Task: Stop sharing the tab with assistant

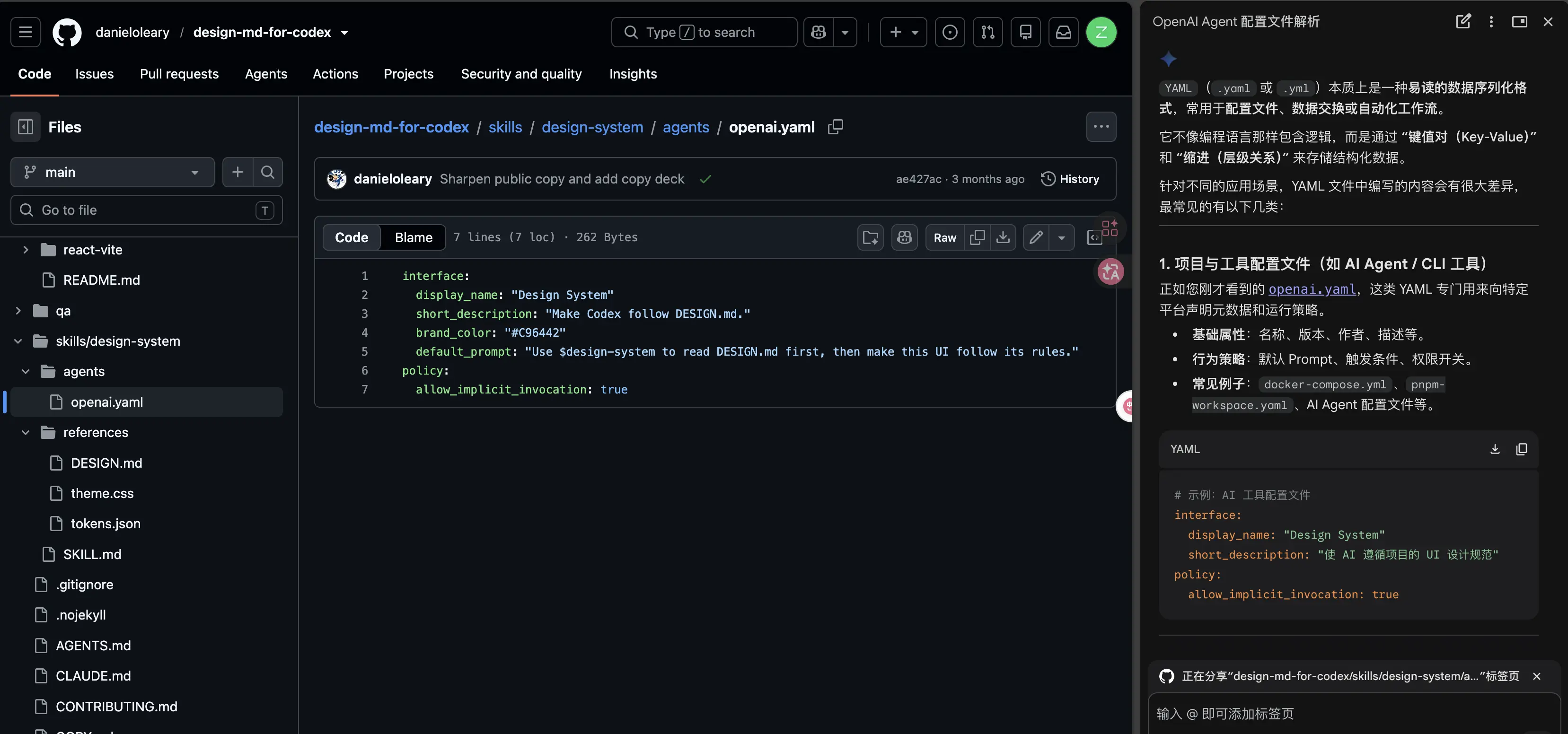Action: [x=1536, y=676]
